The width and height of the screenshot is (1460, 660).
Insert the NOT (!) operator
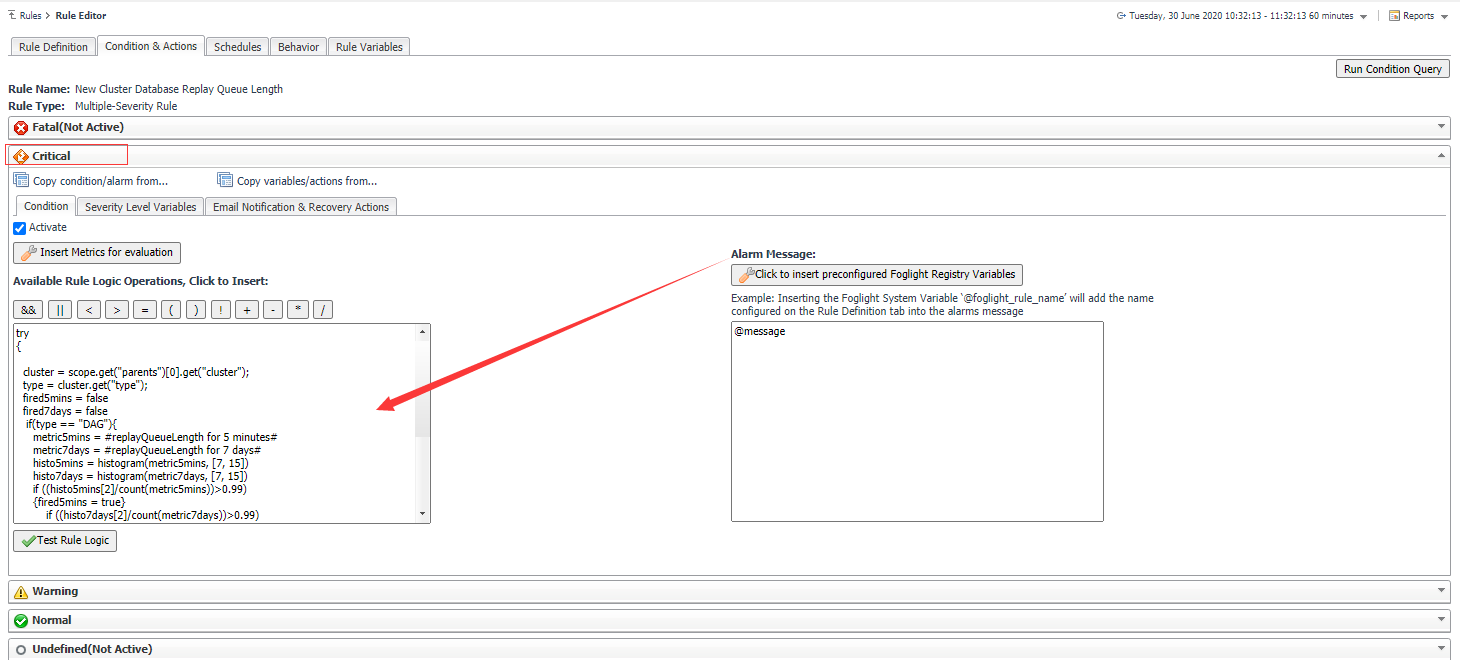[222, 309]
